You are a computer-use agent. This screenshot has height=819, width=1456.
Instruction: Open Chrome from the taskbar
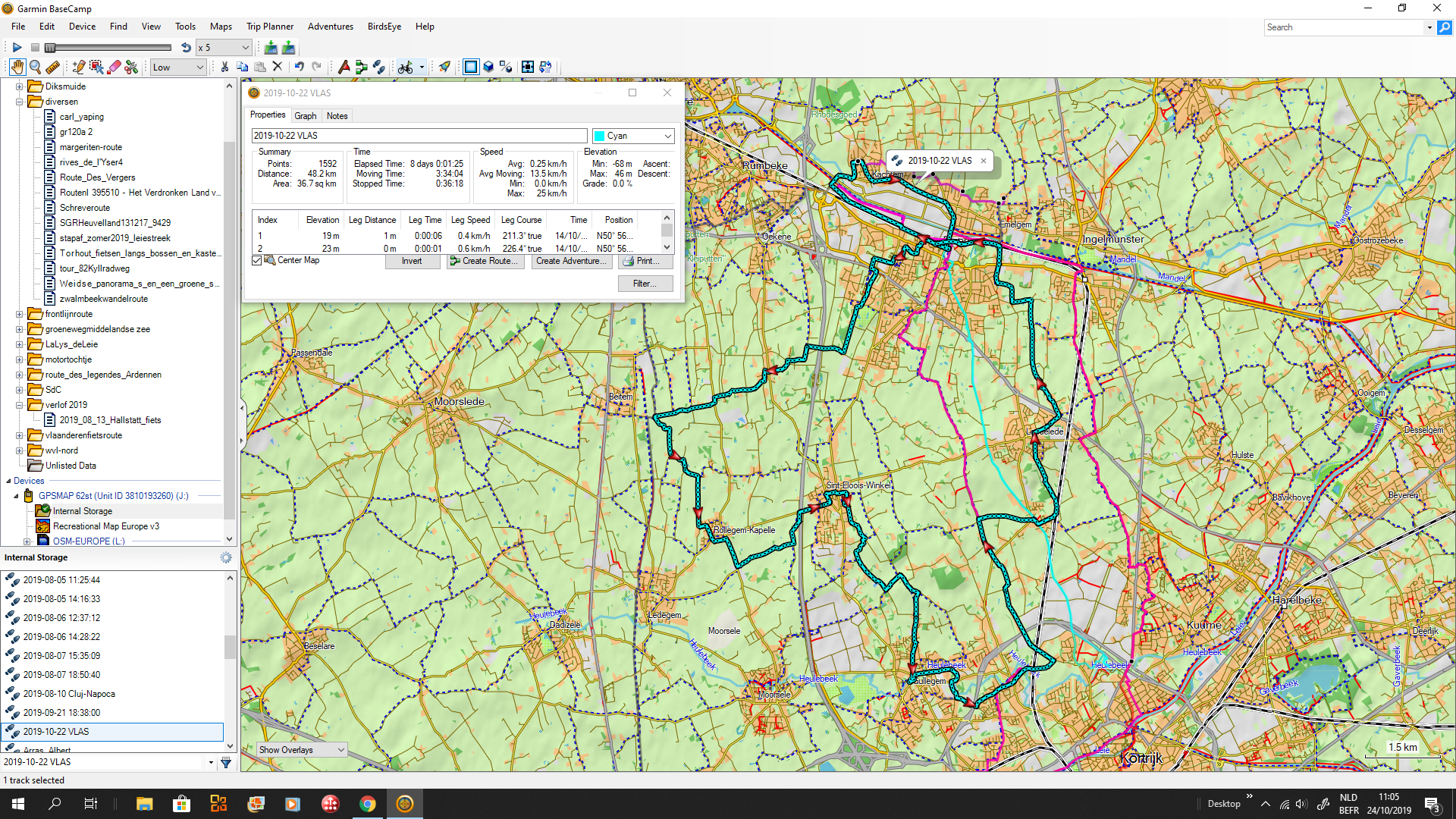368,804
